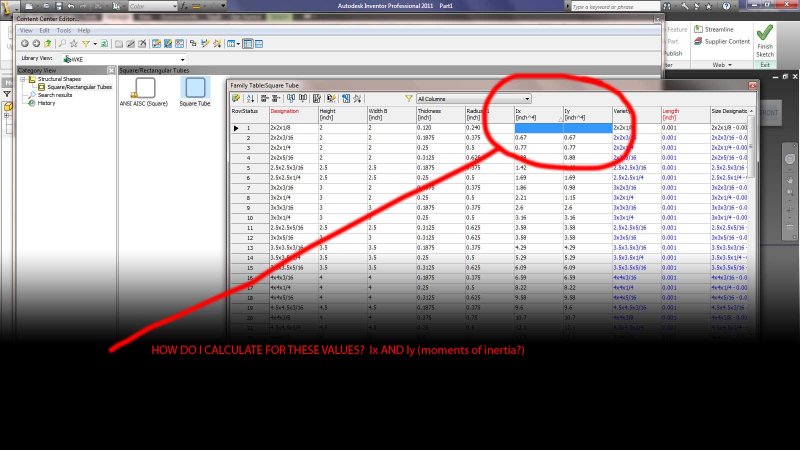Open the Help menu in Content Center Editor
Screen dimensions: 800x450
pos(84,31)
